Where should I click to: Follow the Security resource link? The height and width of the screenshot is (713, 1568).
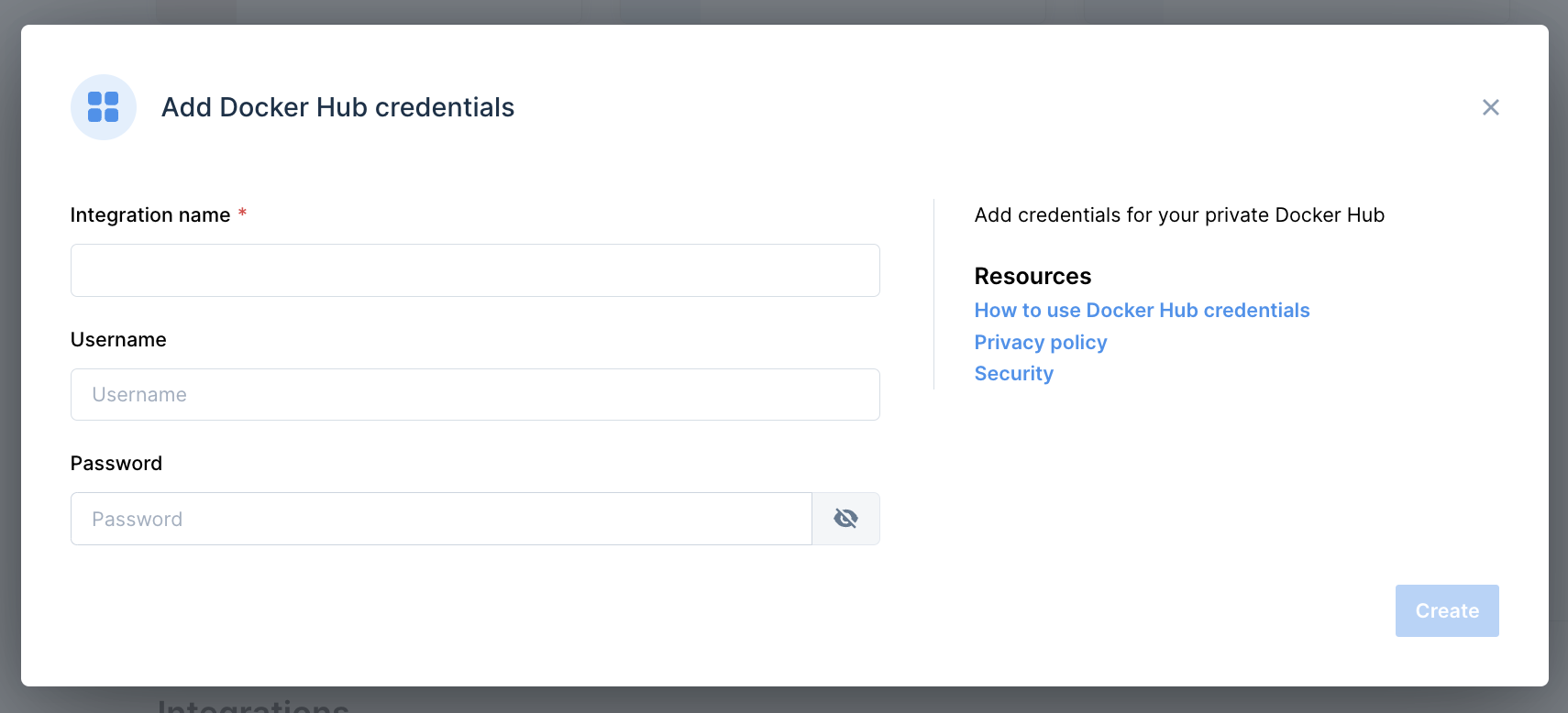(1014, 374)
